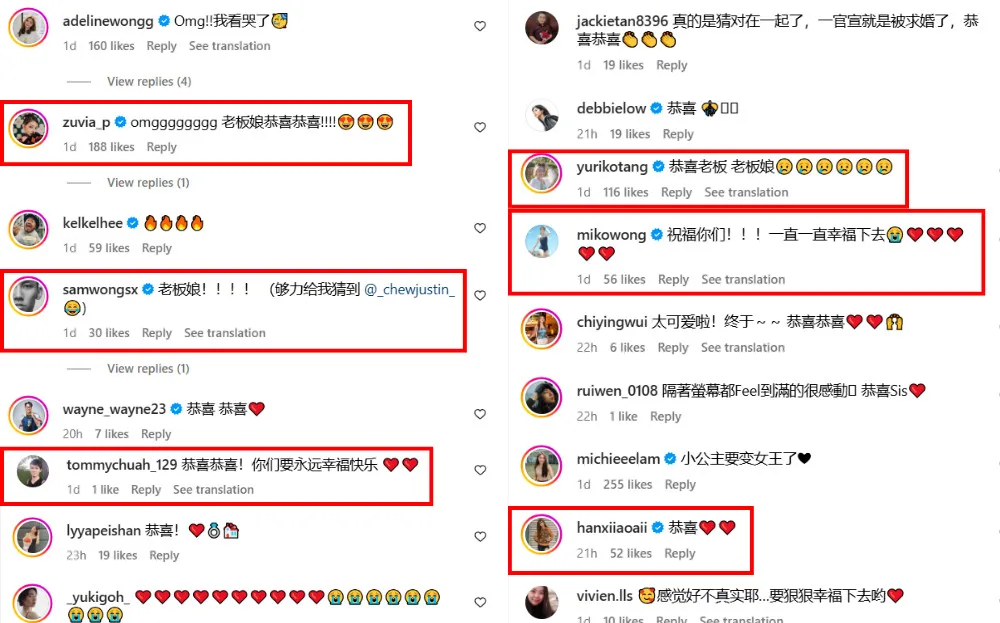Tap heart beside lyyapeishan's comment
The height and width of the screenshot is (623, 1000).
[x=480, y=536]
